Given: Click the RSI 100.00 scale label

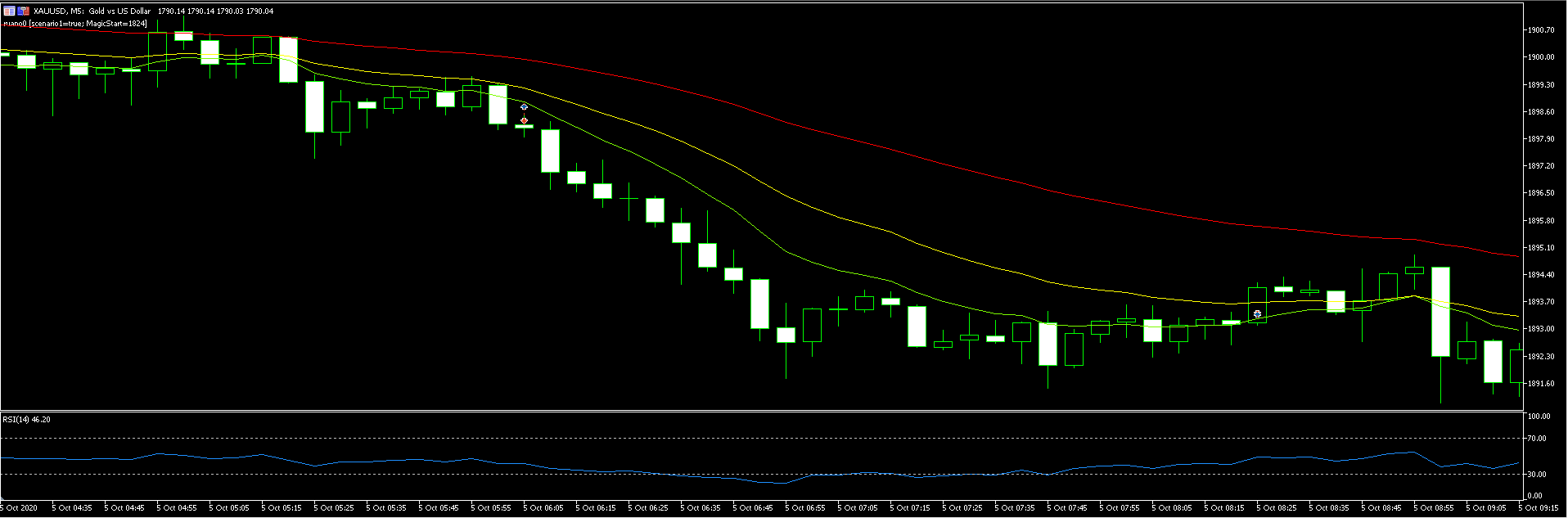Looking at the screenshot, I should (x=1539, y=417).
